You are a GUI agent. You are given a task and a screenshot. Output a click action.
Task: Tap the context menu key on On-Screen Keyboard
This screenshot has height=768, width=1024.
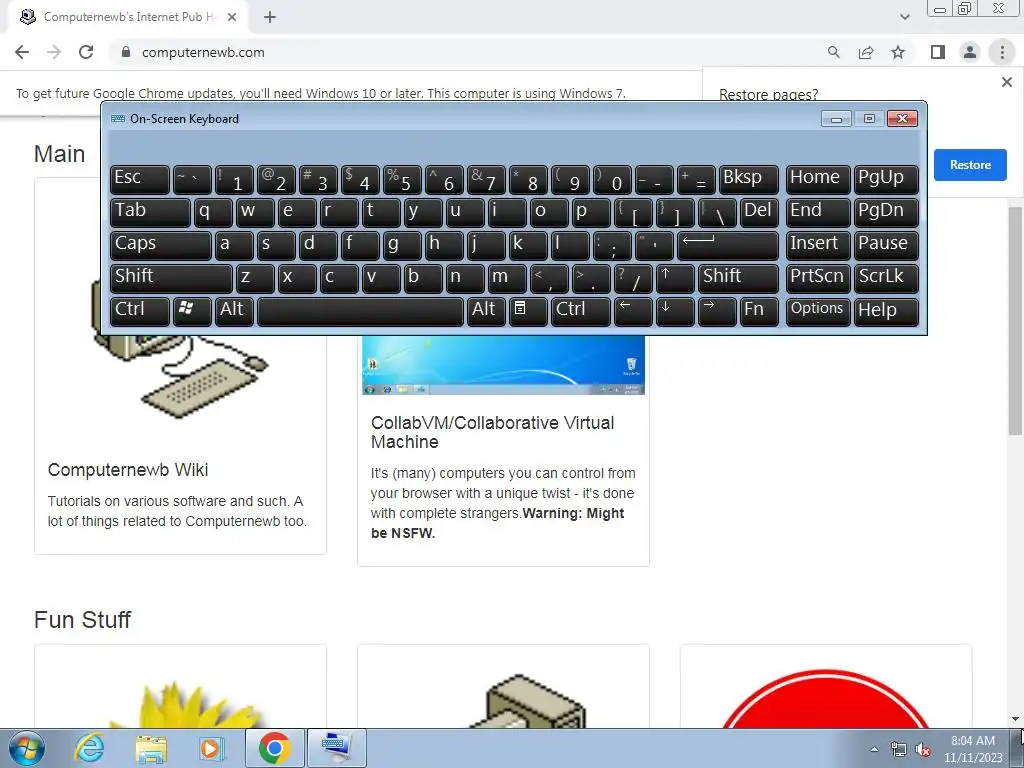[527, 310]
